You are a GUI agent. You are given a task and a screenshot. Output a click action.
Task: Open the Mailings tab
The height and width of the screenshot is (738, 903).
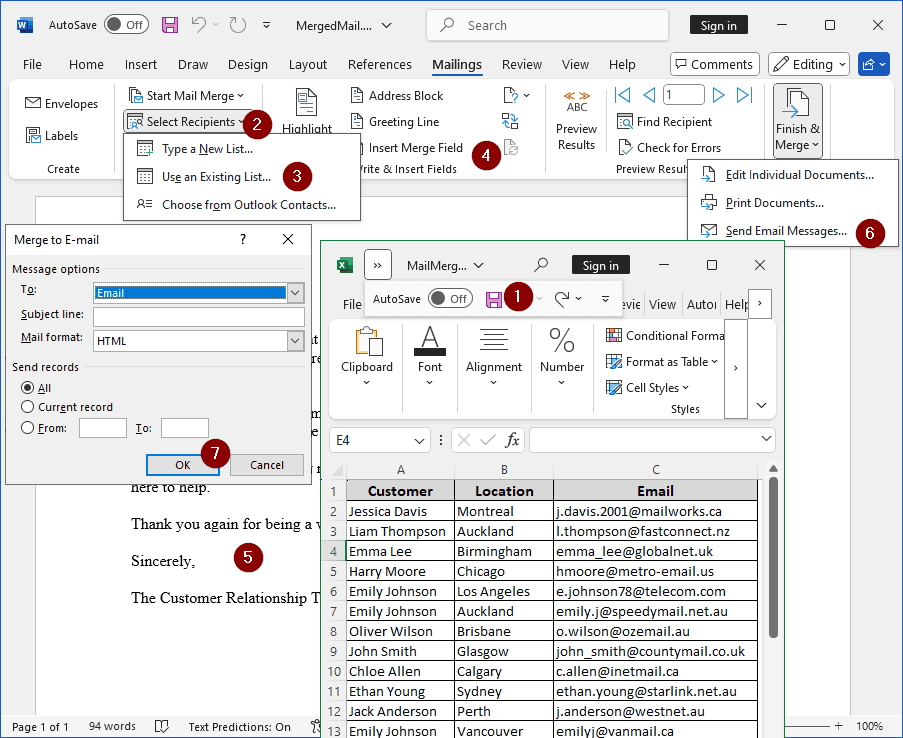pos(457,65)
